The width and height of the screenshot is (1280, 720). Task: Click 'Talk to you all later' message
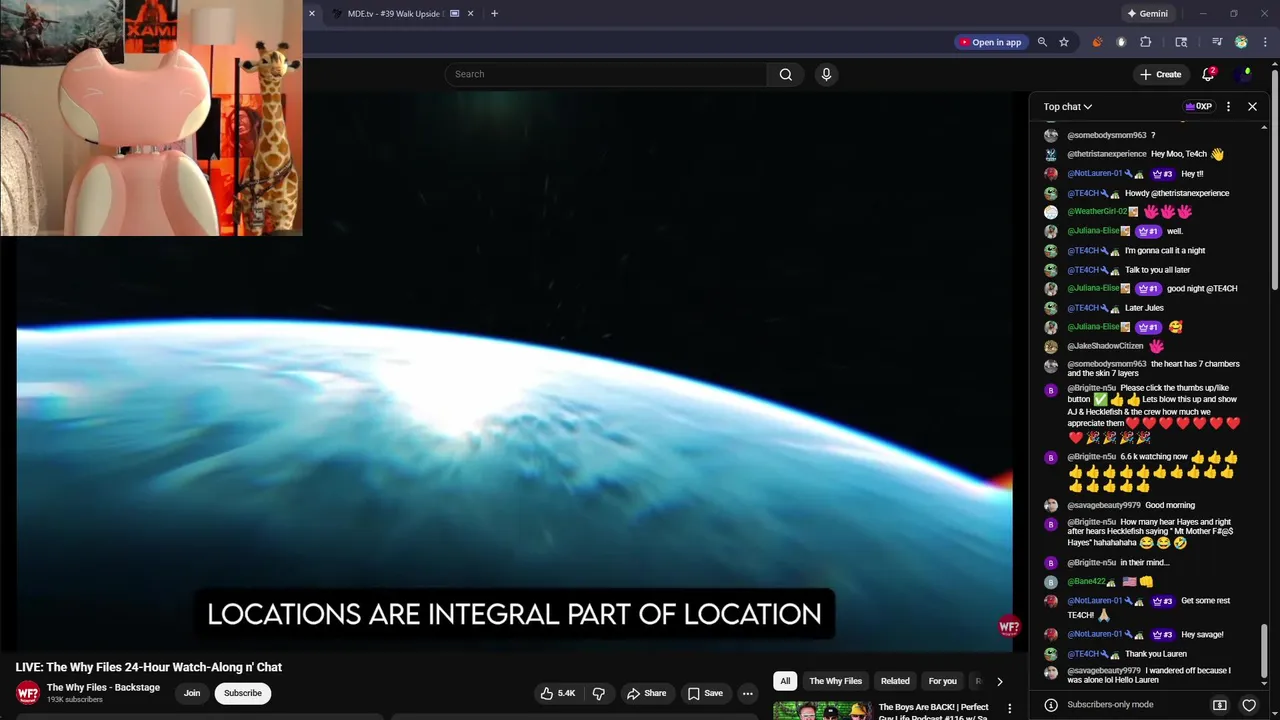click(1158, 270)
